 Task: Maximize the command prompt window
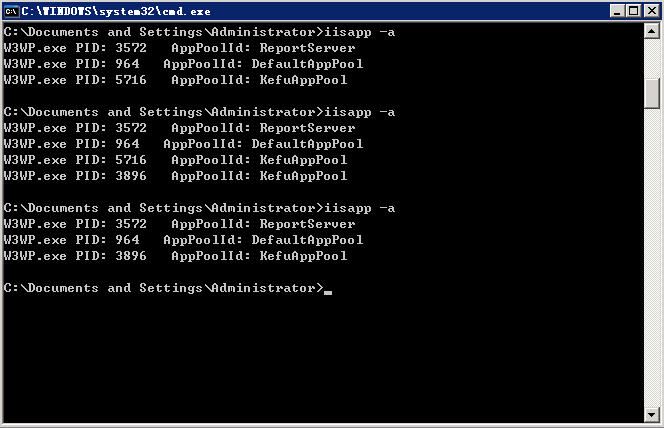[x=632, y=12]
